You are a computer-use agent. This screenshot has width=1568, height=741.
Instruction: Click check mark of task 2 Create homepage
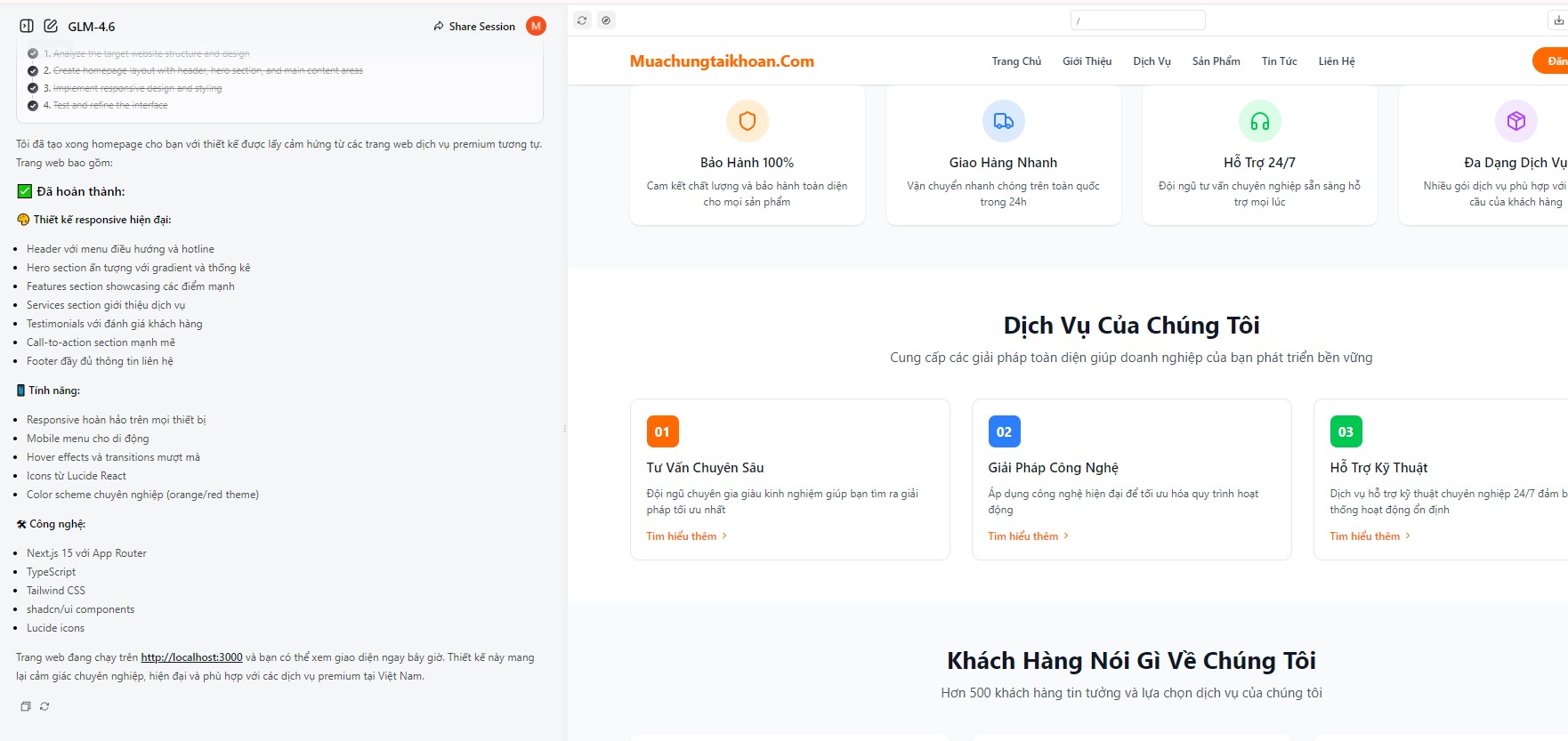33,71
